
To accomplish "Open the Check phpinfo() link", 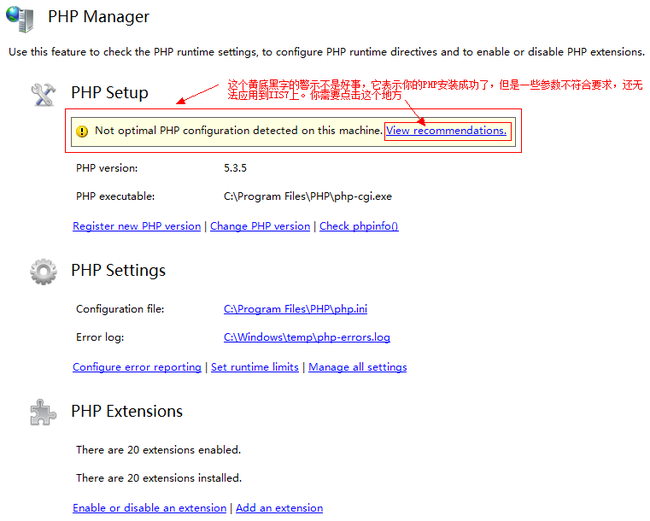I will [359, 226].
